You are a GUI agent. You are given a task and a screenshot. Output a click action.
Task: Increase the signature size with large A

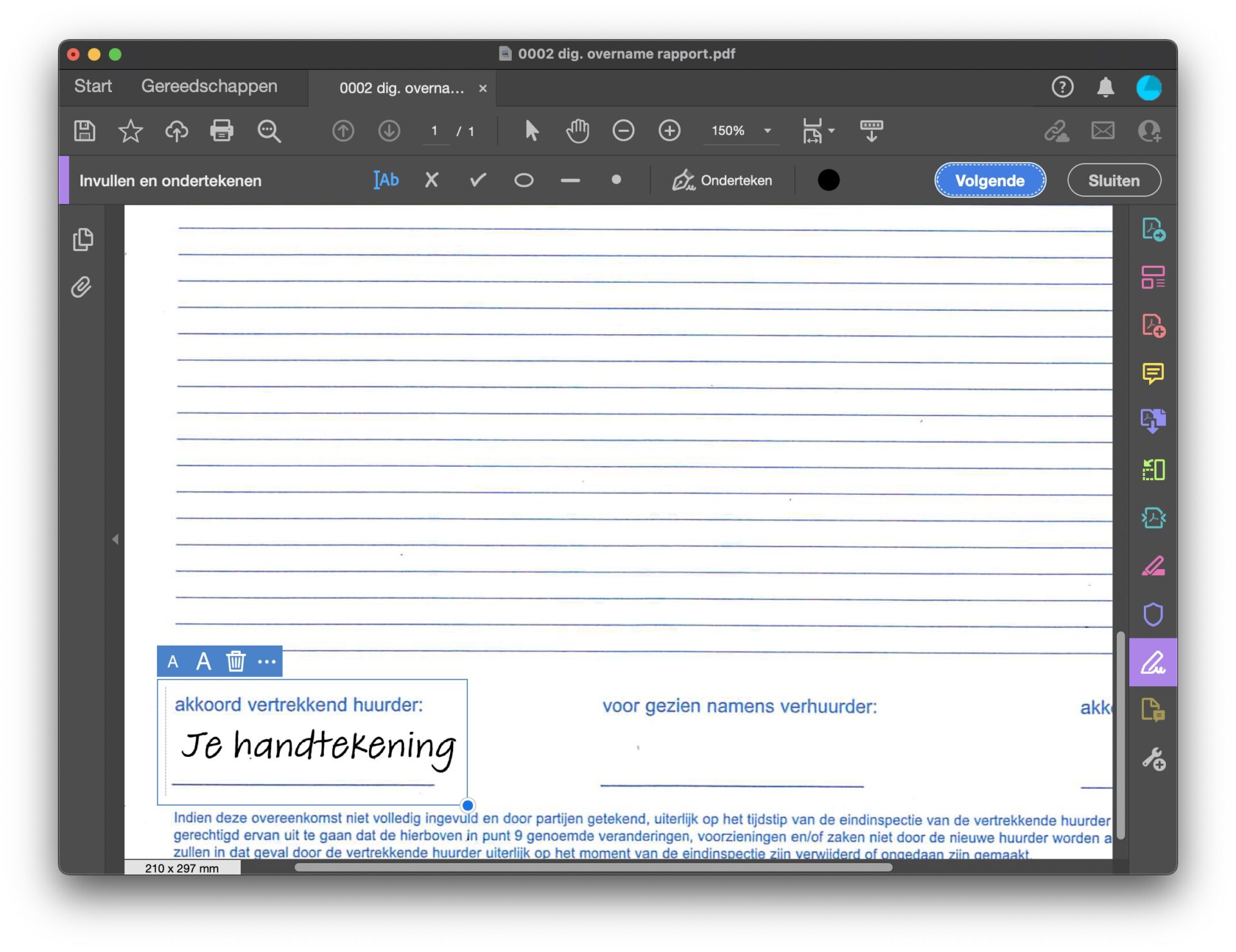(x=203, y=661)
